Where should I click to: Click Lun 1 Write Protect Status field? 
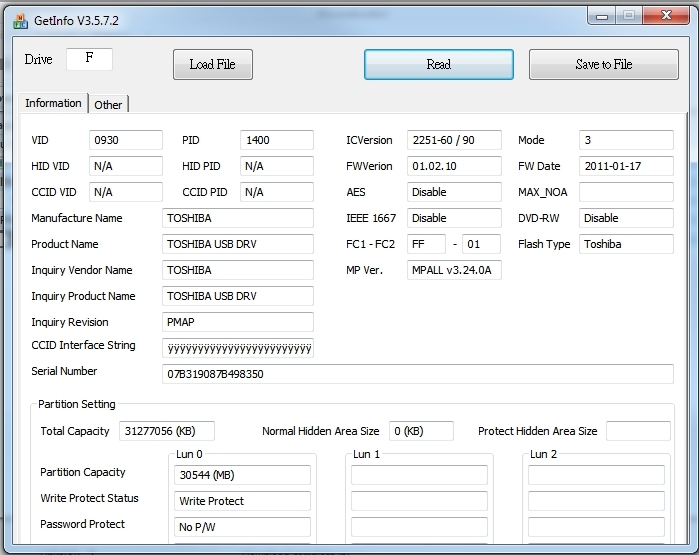click(x=419, y=501)
